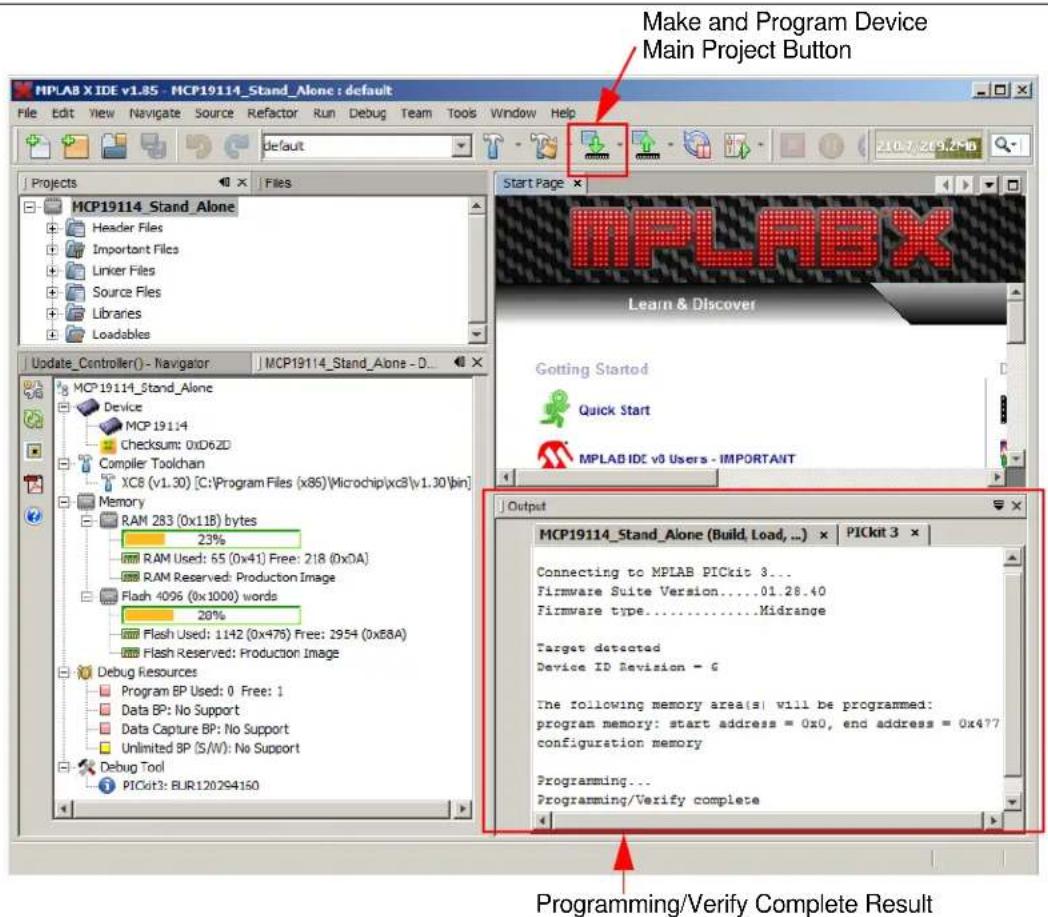Click the dashboard help question mark icon
The height and width of the screenshot is (917, 1048).
point(34,515)
